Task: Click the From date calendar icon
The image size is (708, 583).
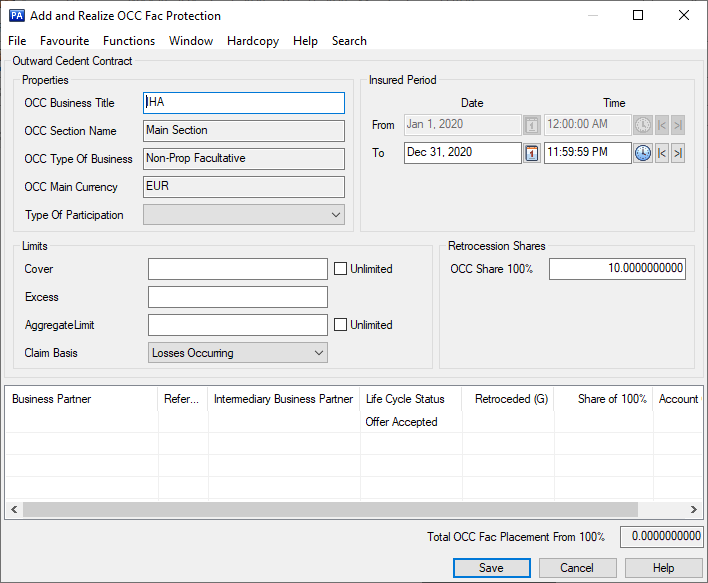Action: (x=531, y=125)
